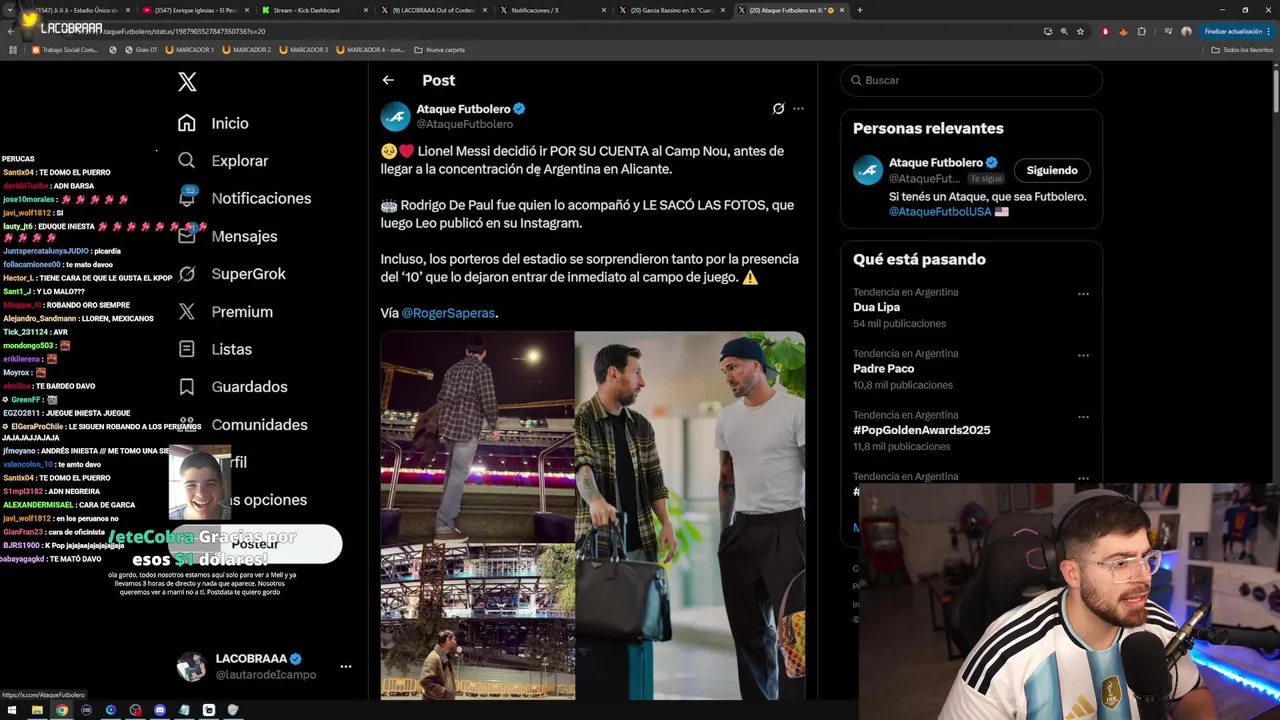Open the Ataque Futbolero author name
Viewport: 1280px width, 720px height.
pyautogui.click(x=463, y=109)
